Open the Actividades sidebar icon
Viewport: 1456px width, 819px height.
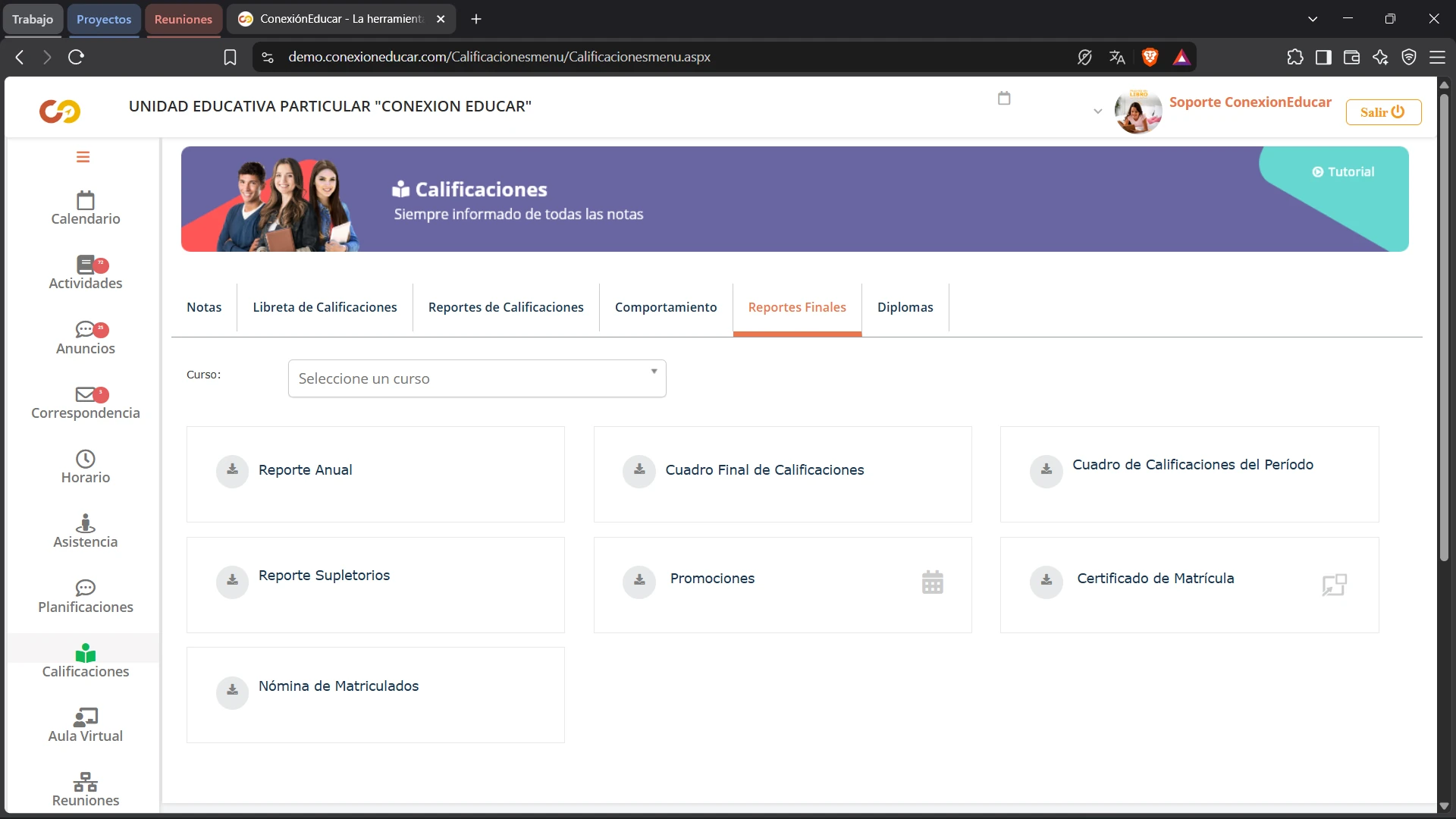[86, 265]
